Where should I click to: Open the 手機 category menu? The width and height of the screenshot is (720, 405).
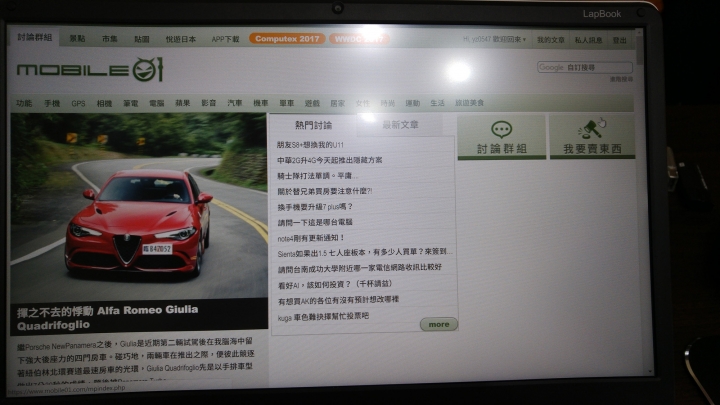[x=52, y=103]
